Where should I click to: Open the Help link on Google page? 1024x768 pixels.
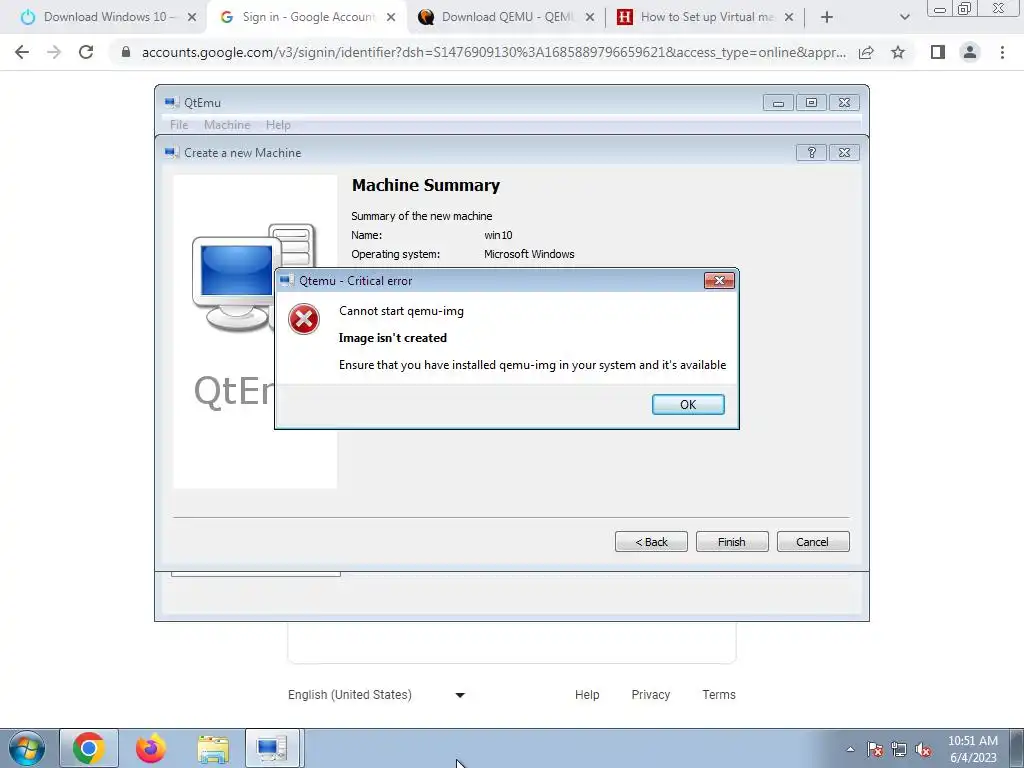tap(587, 694)
